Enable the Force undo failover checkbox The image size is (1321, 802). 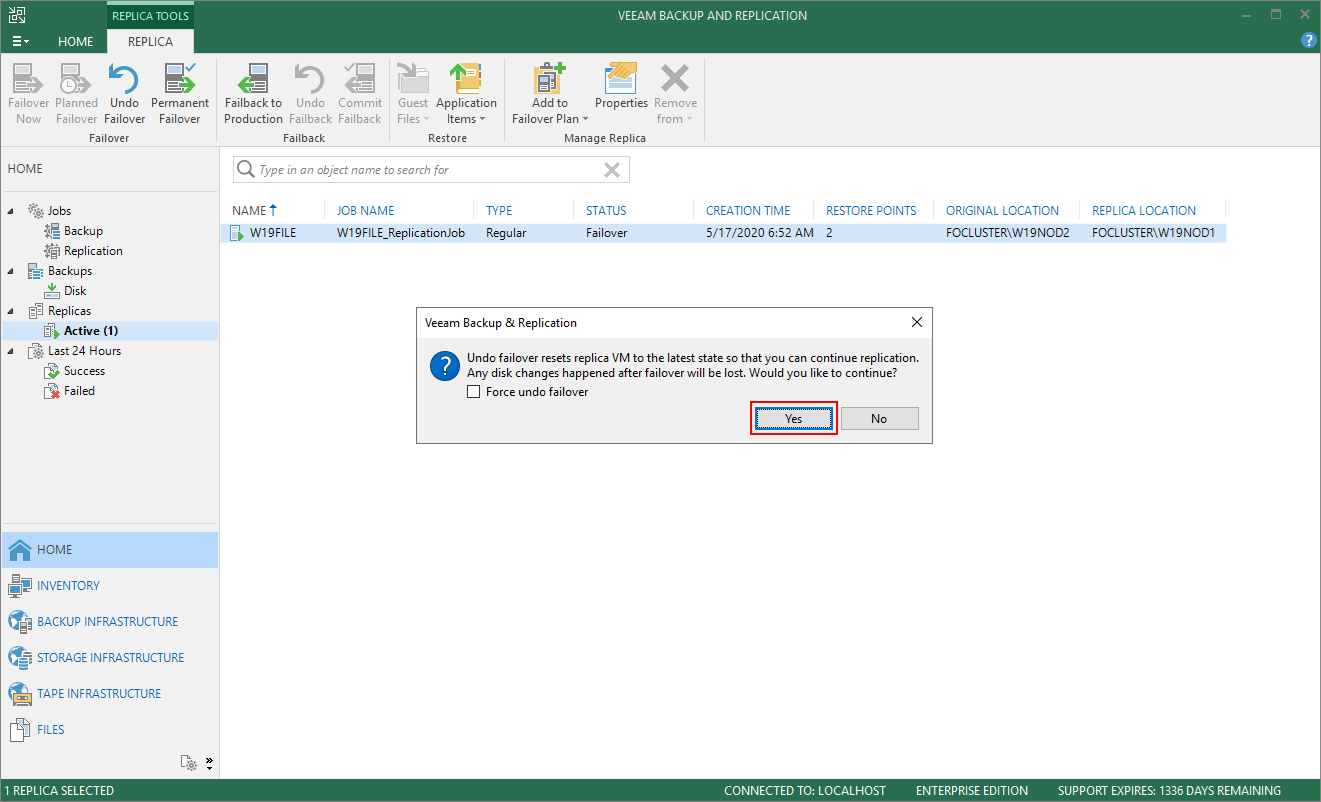[474, 392]
